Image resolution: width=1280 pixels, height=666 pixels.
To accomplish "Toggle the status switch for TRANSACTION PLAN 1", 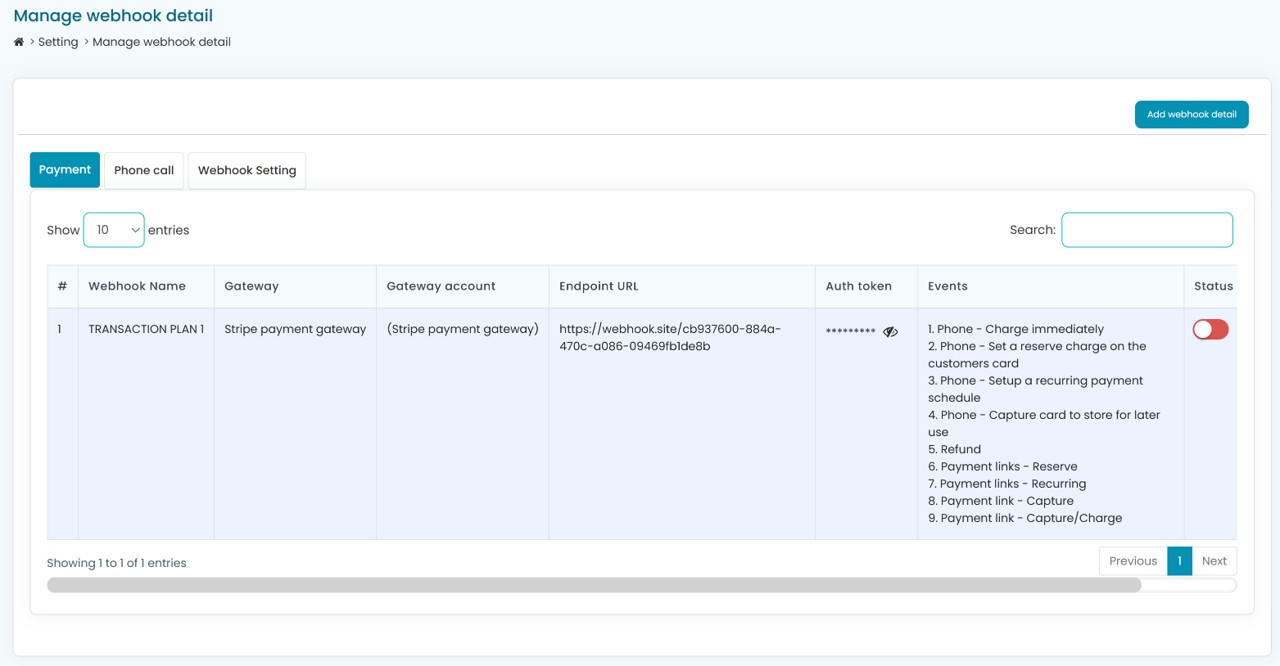I will [1210, 330].
